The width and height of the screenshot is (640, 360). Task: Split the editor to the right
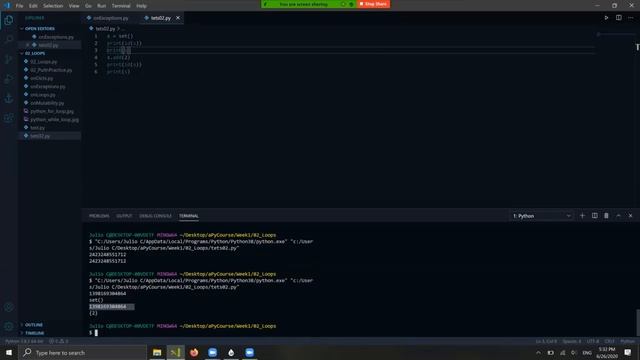coord(619,18)
